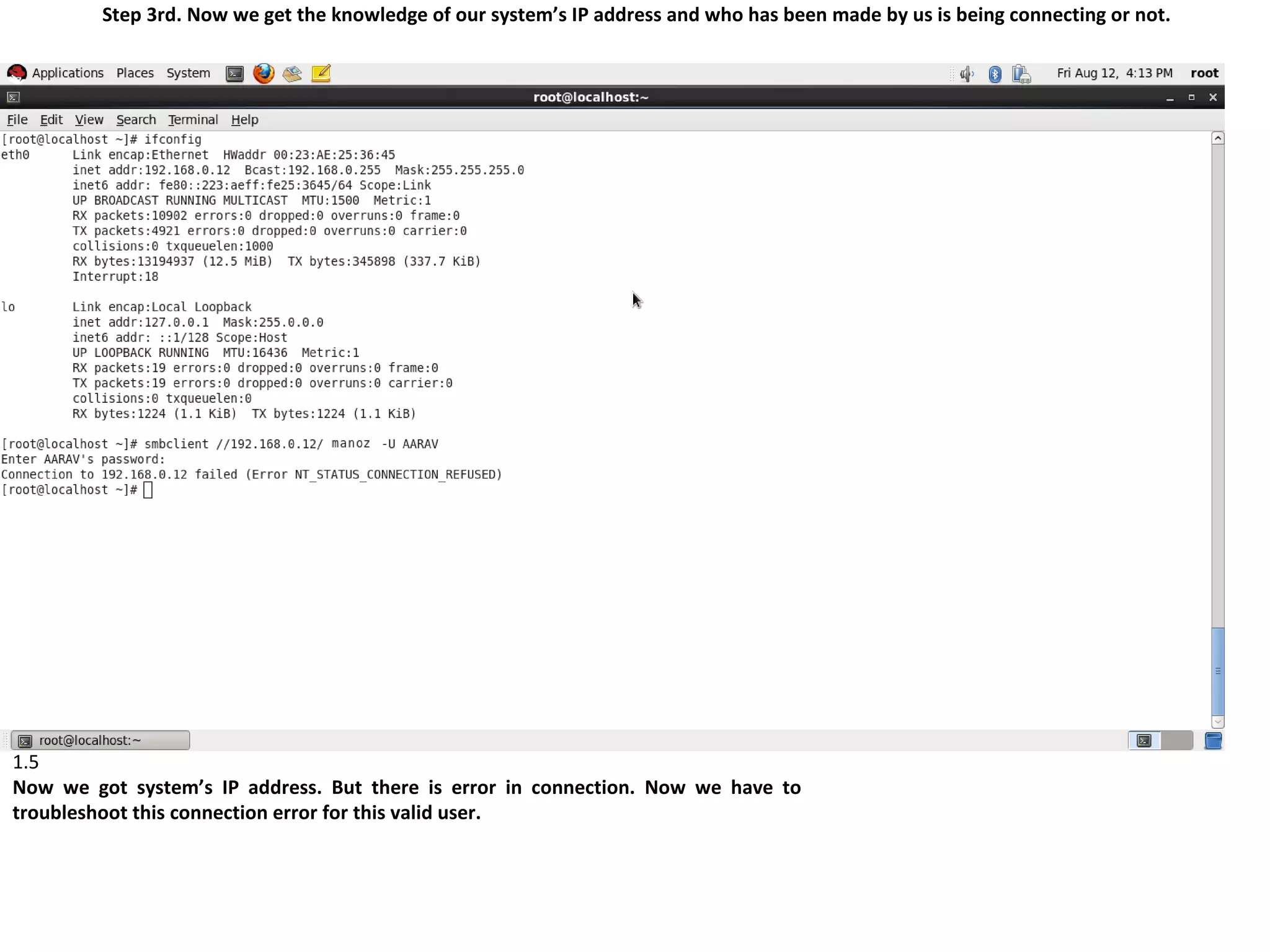
Task: Click the network connection tray icon
Action: coord(1021,74)
